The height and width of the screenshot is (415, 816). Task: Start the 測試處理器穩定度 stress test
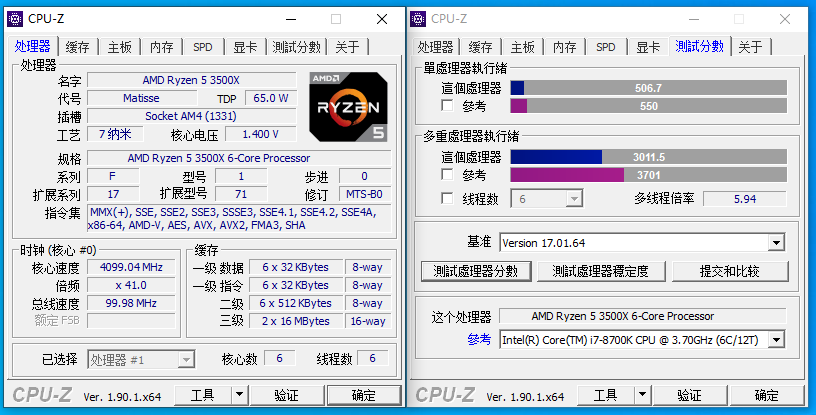coord(600,271)
